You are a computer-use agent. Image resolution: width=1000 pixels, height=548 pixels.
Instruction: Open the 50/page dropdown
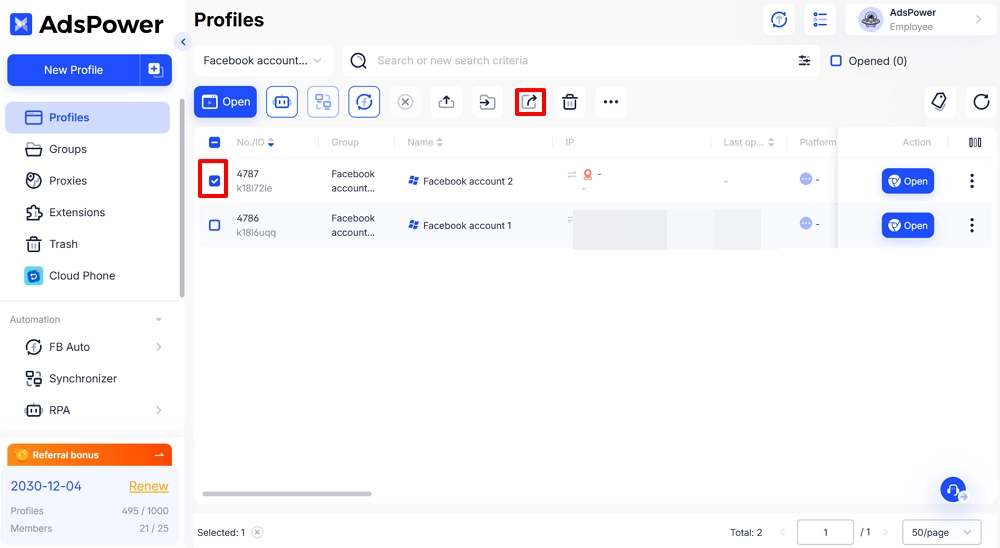(941, 533)
